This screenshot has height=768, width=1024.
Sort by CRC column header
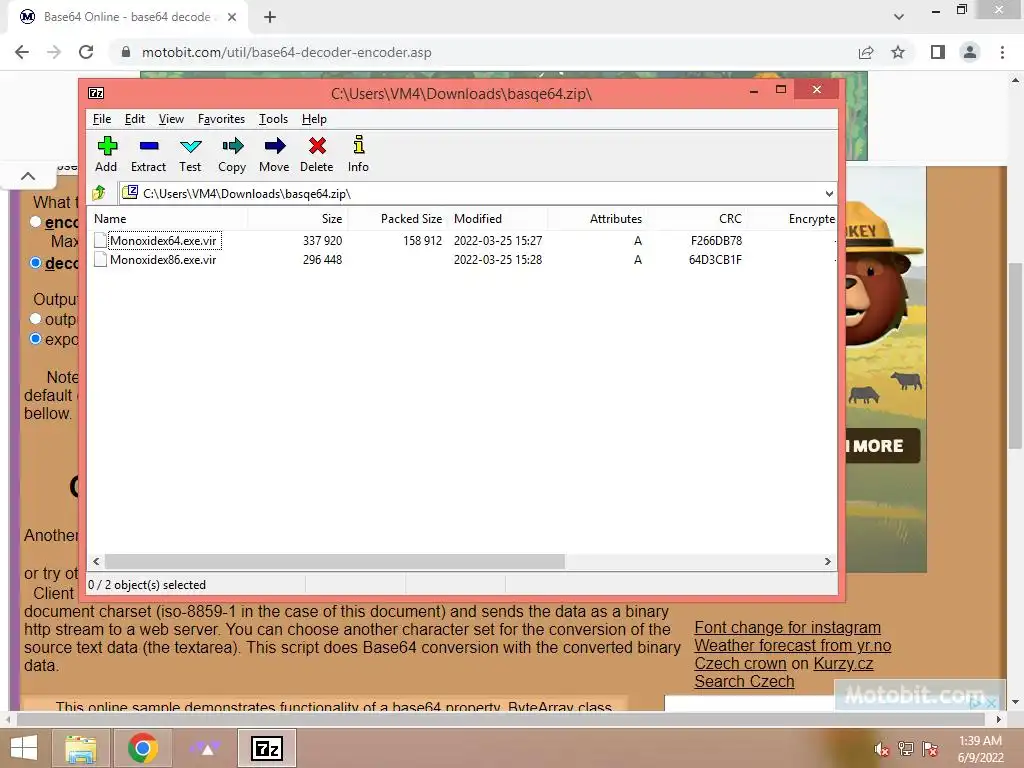tap(697, 219)
